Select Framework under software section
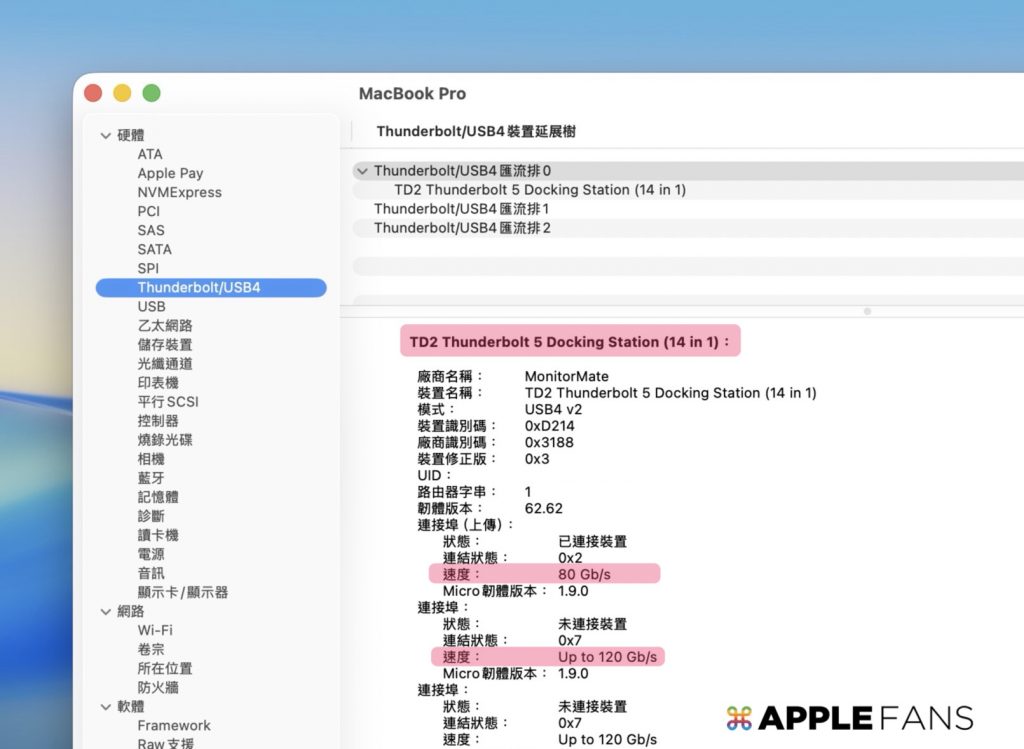The width and height of the screenshot is (1024, 749). click(174, 725)
